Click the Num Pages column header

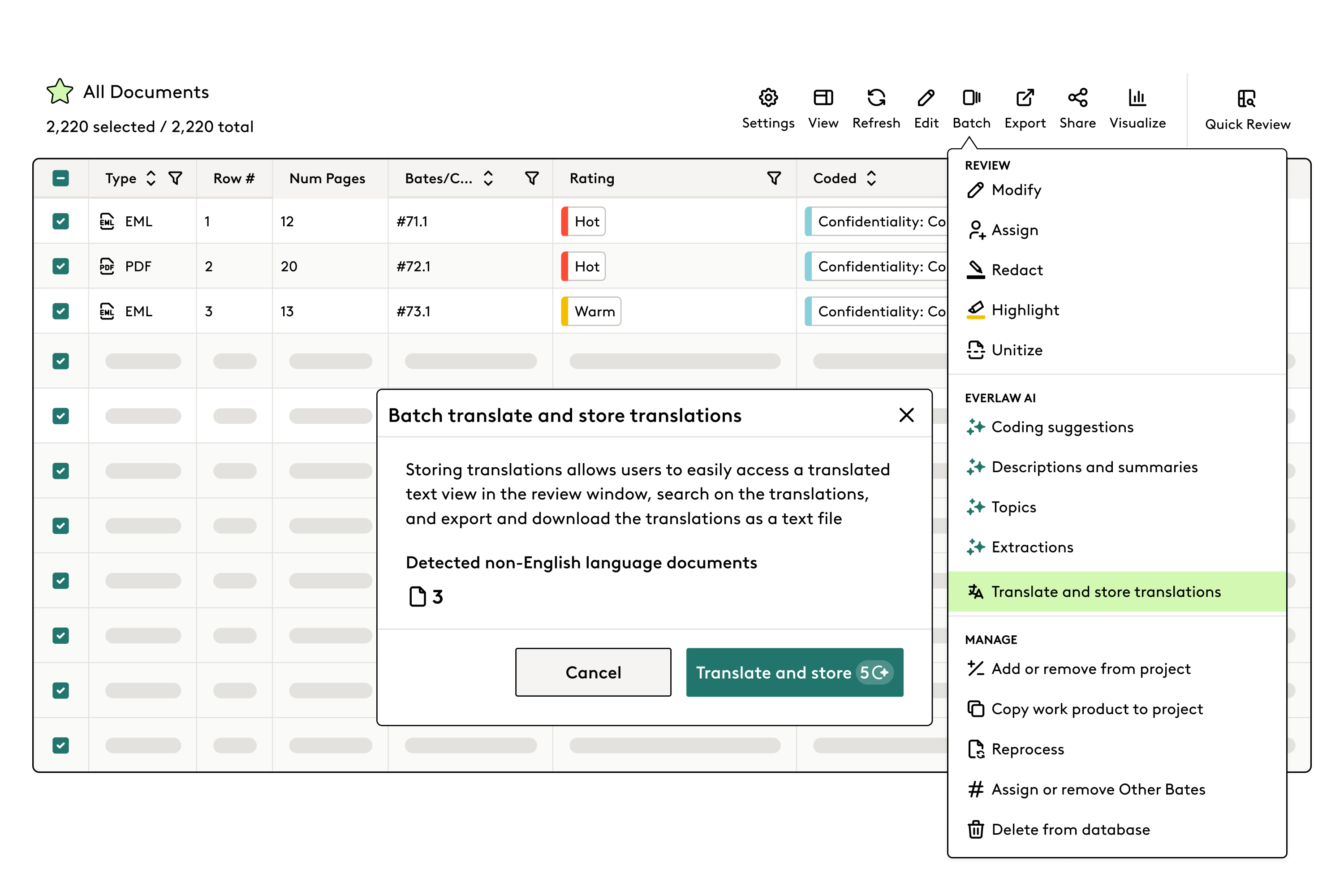tap(327, 179)
